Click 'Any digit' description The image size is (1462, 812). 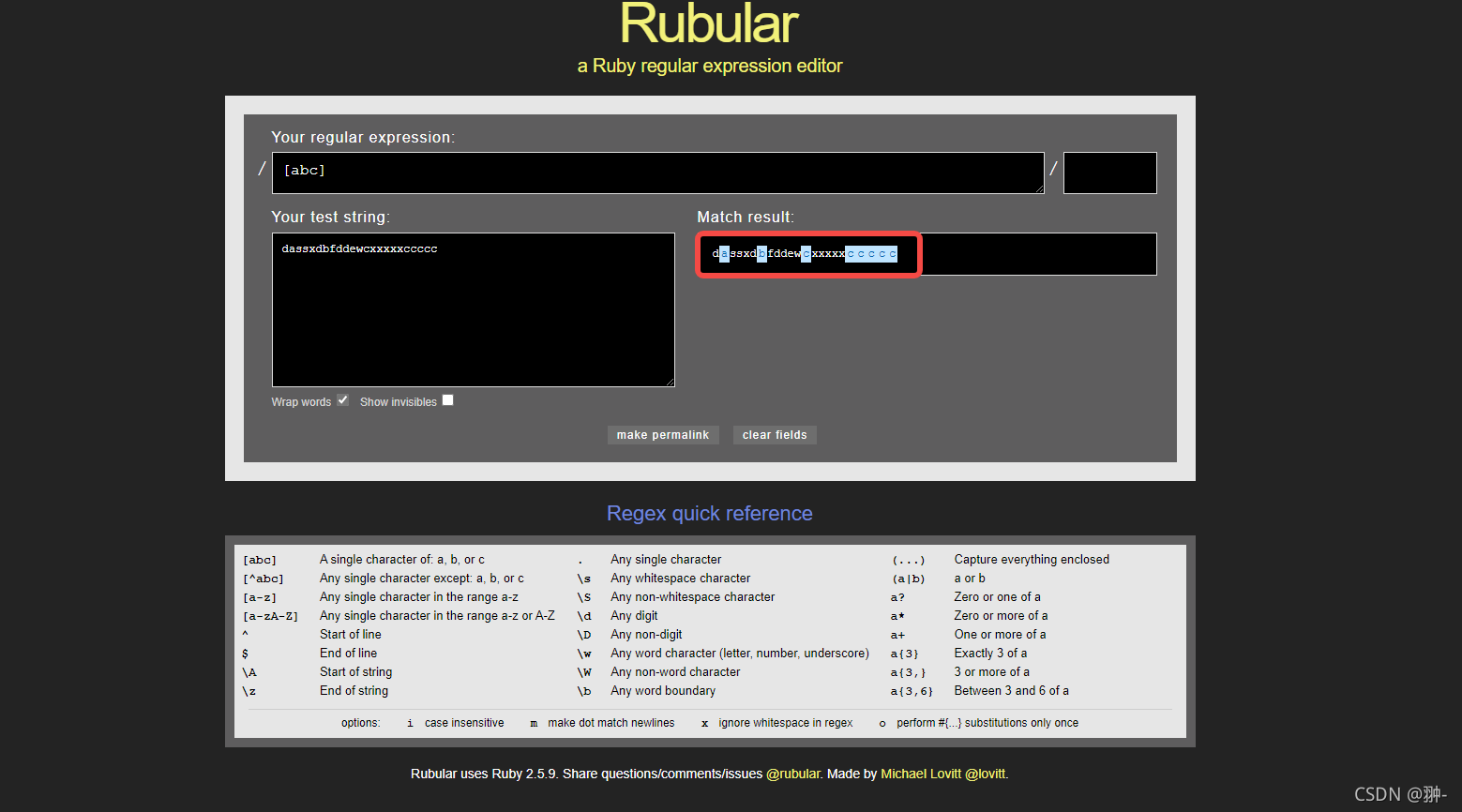(635, 616)
